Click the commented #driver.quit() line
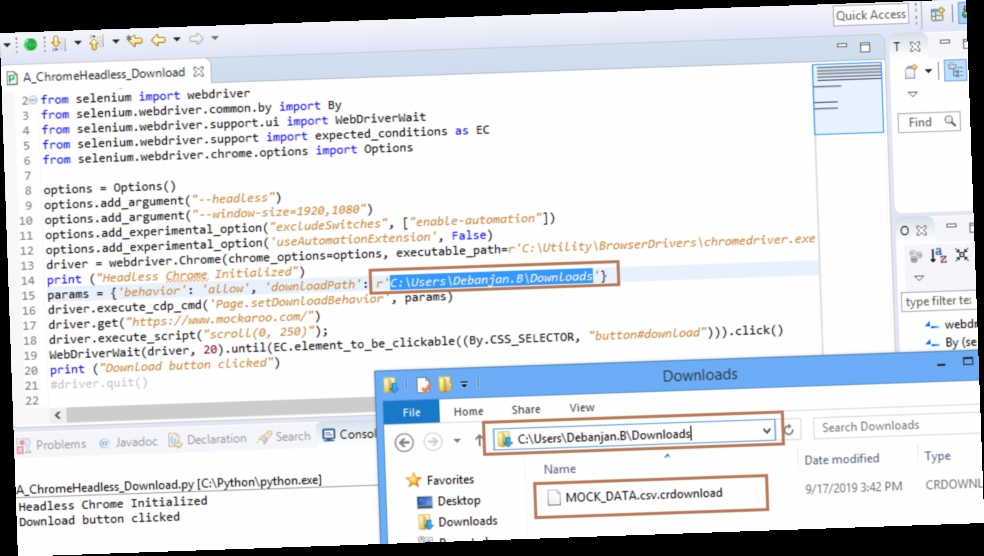The image size is (984, 556). pyautogui.click(x=99, y=383)
